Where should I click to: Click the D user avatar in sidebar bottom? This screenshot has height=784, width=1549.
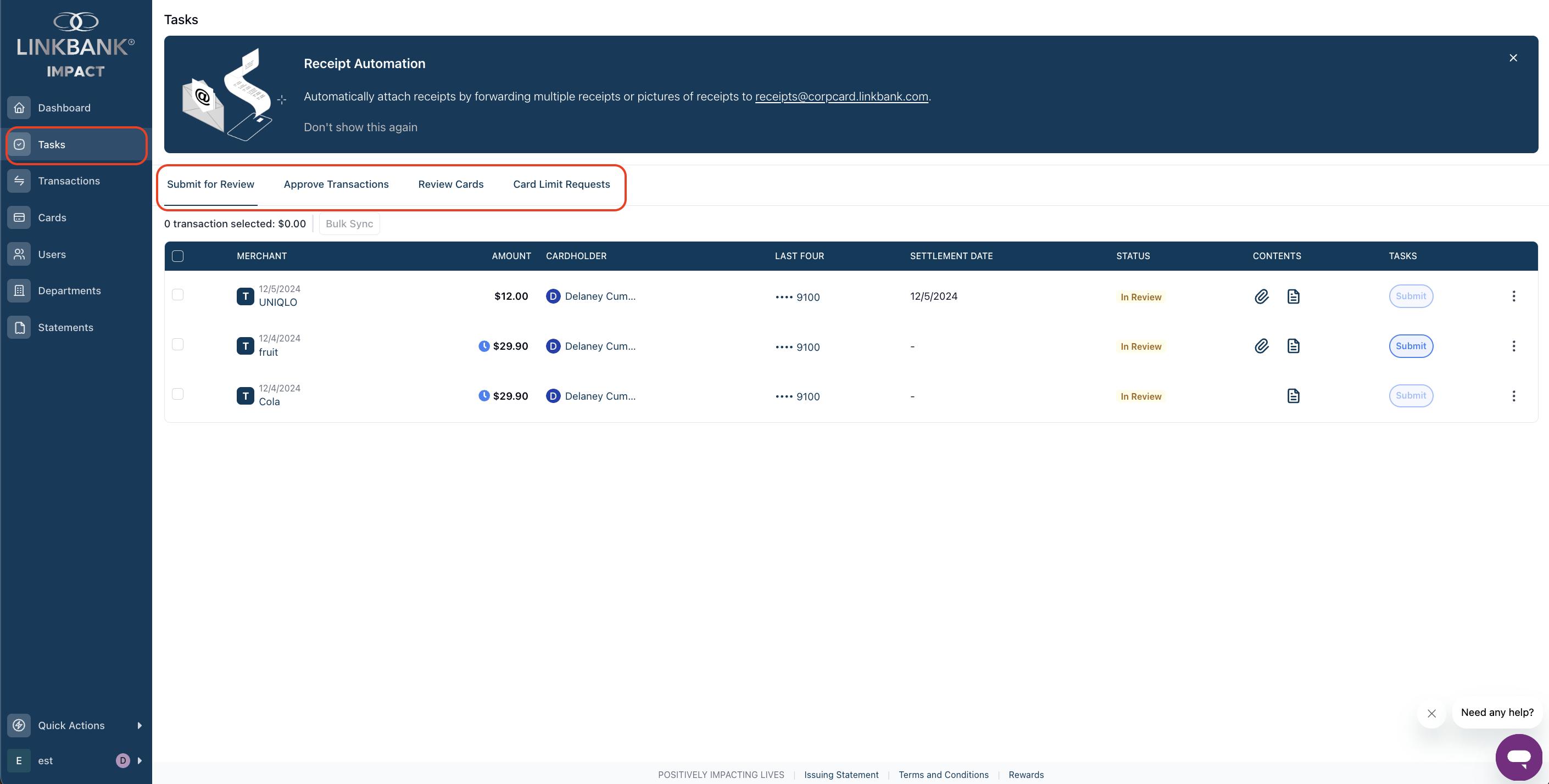pyautogui.click(x=122, y=760)
